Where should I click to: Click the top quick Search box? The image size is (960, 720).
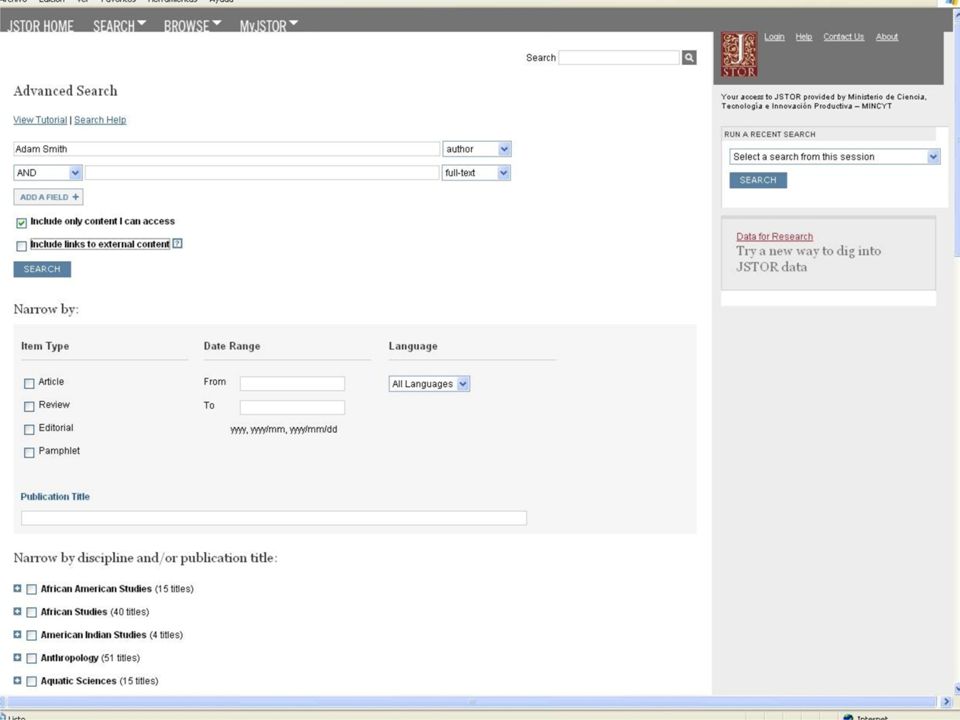(x=619, y=58)
